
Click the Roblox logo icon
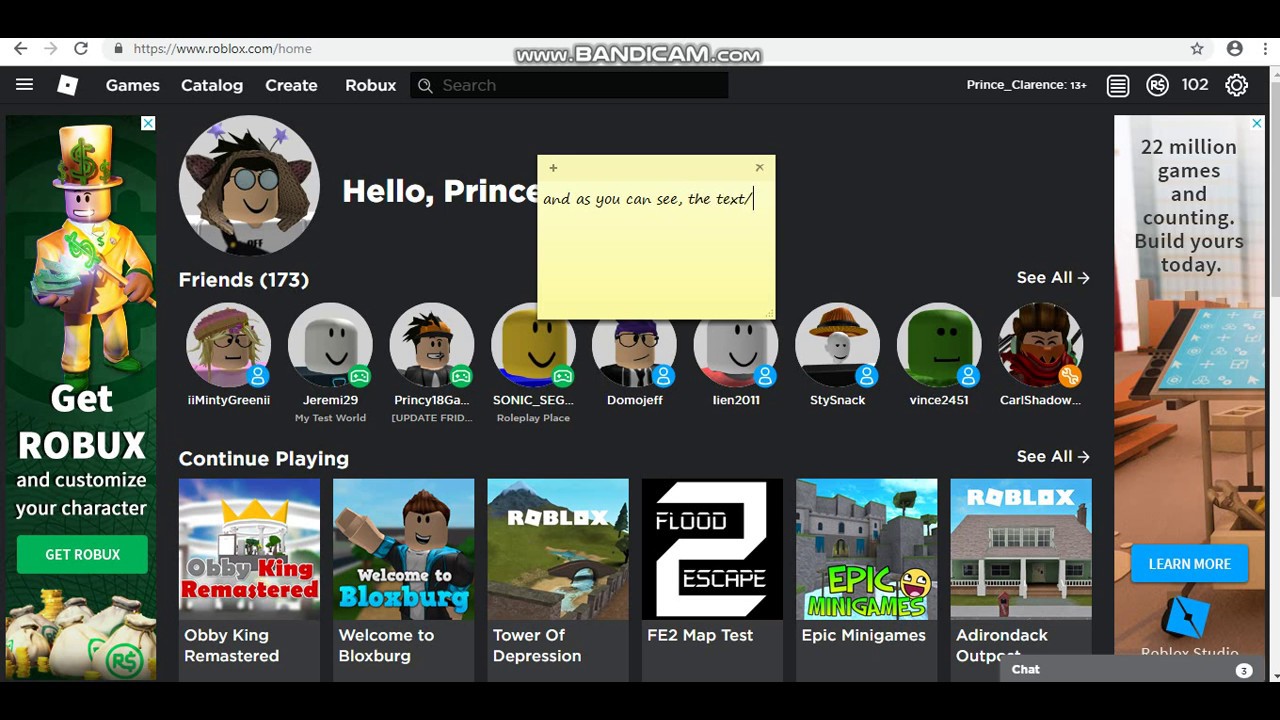coord(67,85)
